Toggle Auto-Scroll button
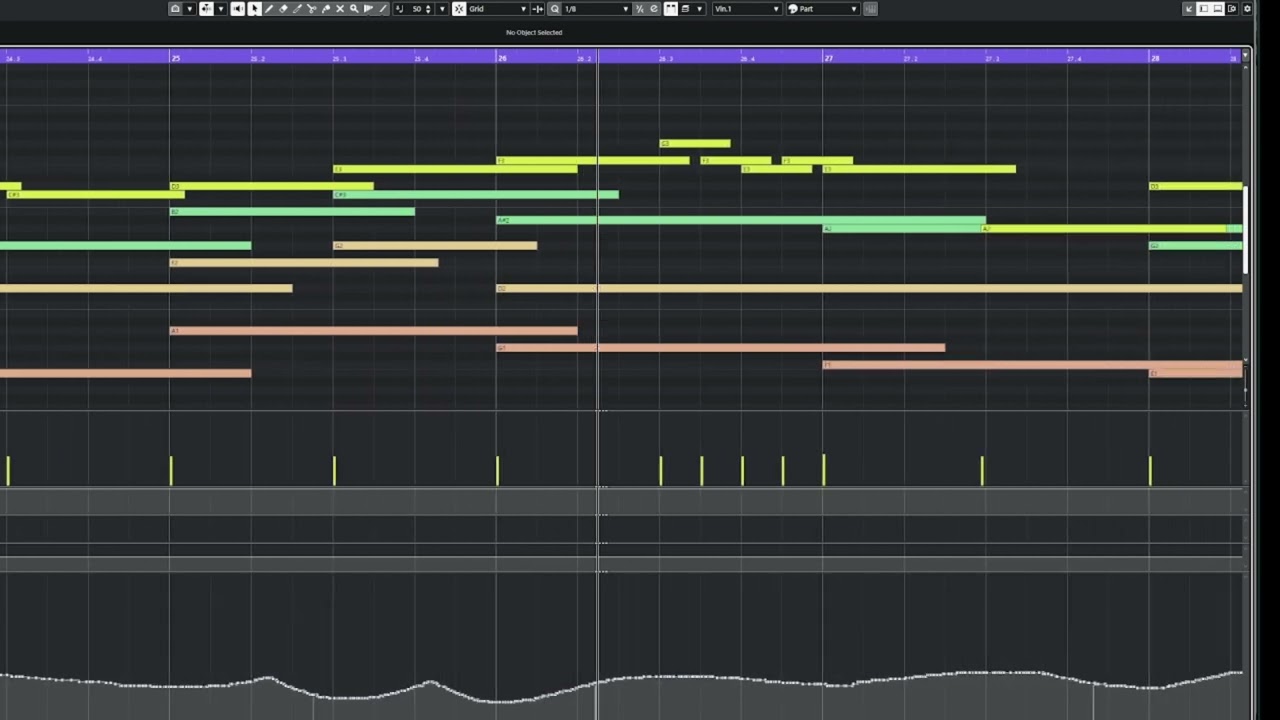This screenshot has height=720, width=1280. [206, 8]
